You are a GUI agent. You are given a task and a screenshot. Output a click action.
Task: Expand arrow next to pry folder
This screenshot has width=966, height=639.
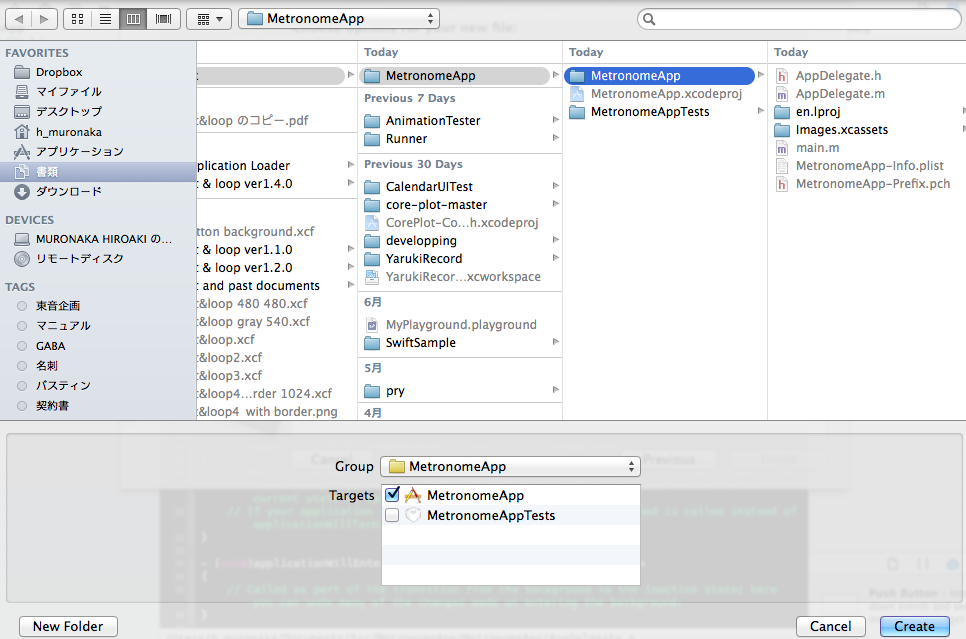click(x=556, y=390)
